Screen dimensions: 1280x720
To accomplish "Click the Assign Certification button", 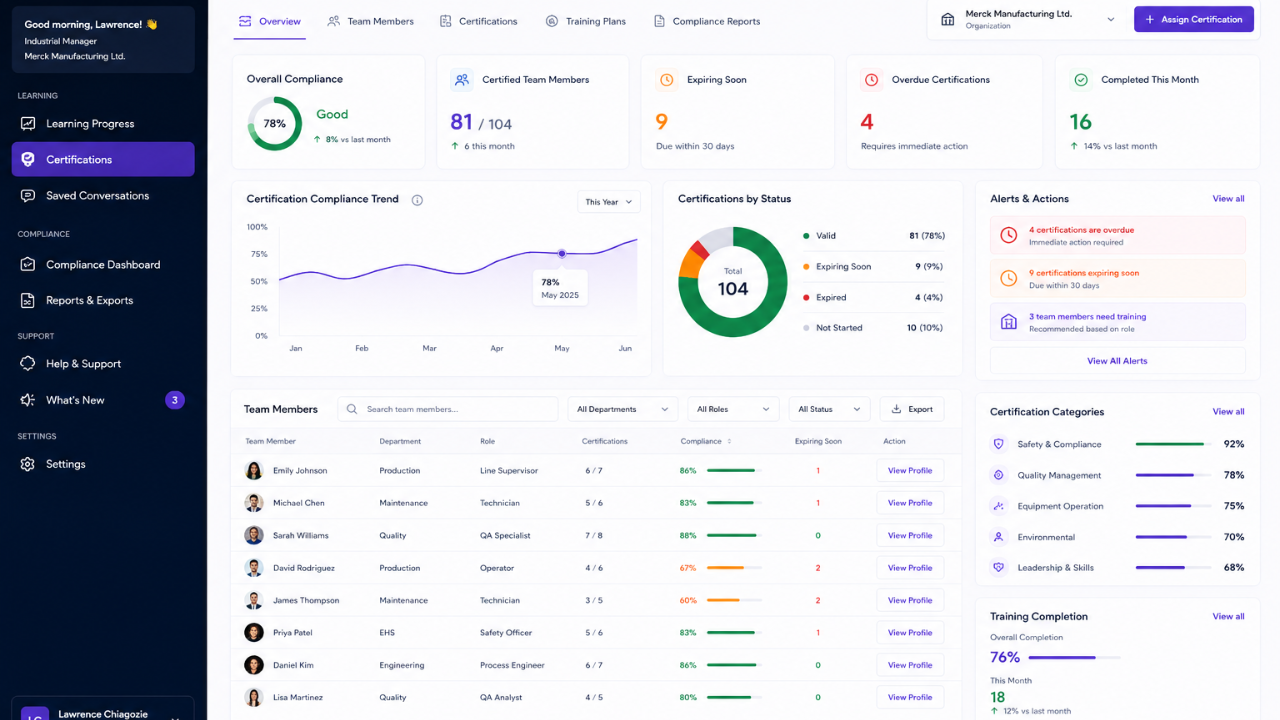I will coord(1194,19).
